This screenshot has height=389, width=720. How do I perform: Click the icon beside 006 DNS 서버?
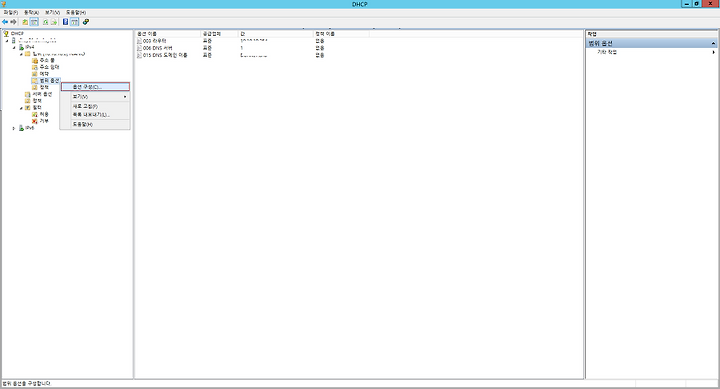point(139,48)
